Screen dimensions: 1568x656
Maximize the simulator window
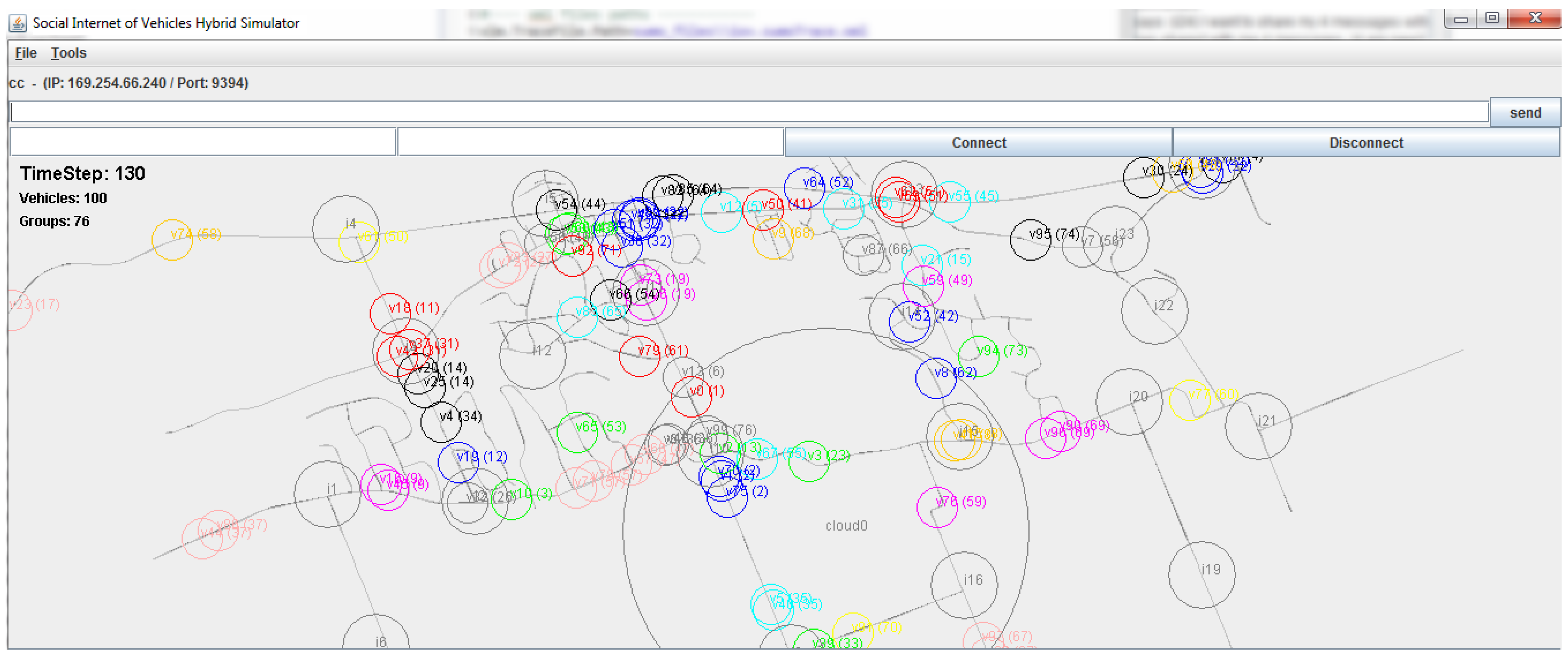tap(1492, 19)
